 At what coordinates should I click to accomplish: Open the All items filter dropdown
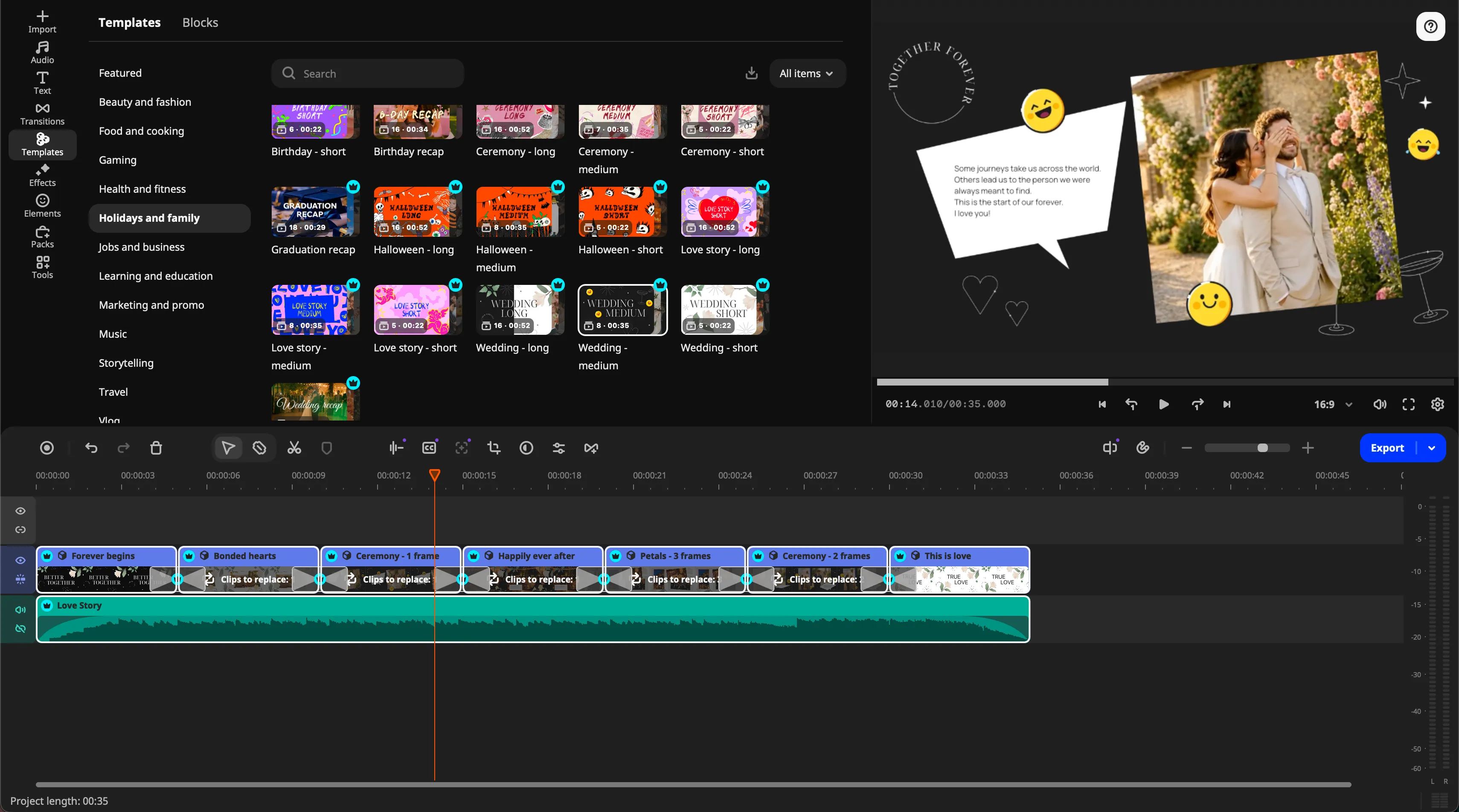coord(807,73)
